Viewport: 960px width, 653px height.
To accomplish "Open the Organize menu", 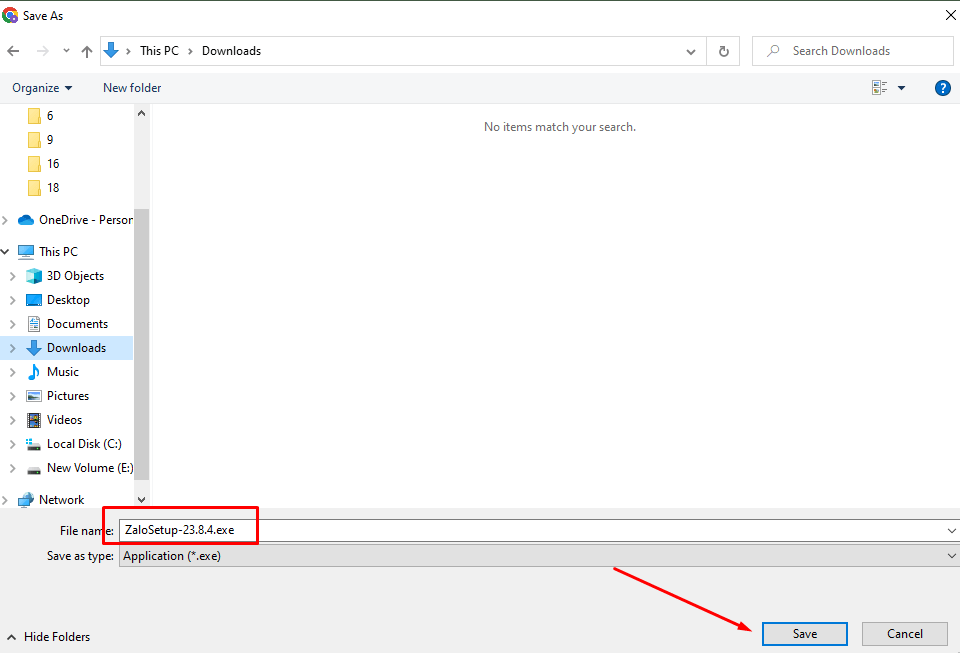I will (42, 88).
